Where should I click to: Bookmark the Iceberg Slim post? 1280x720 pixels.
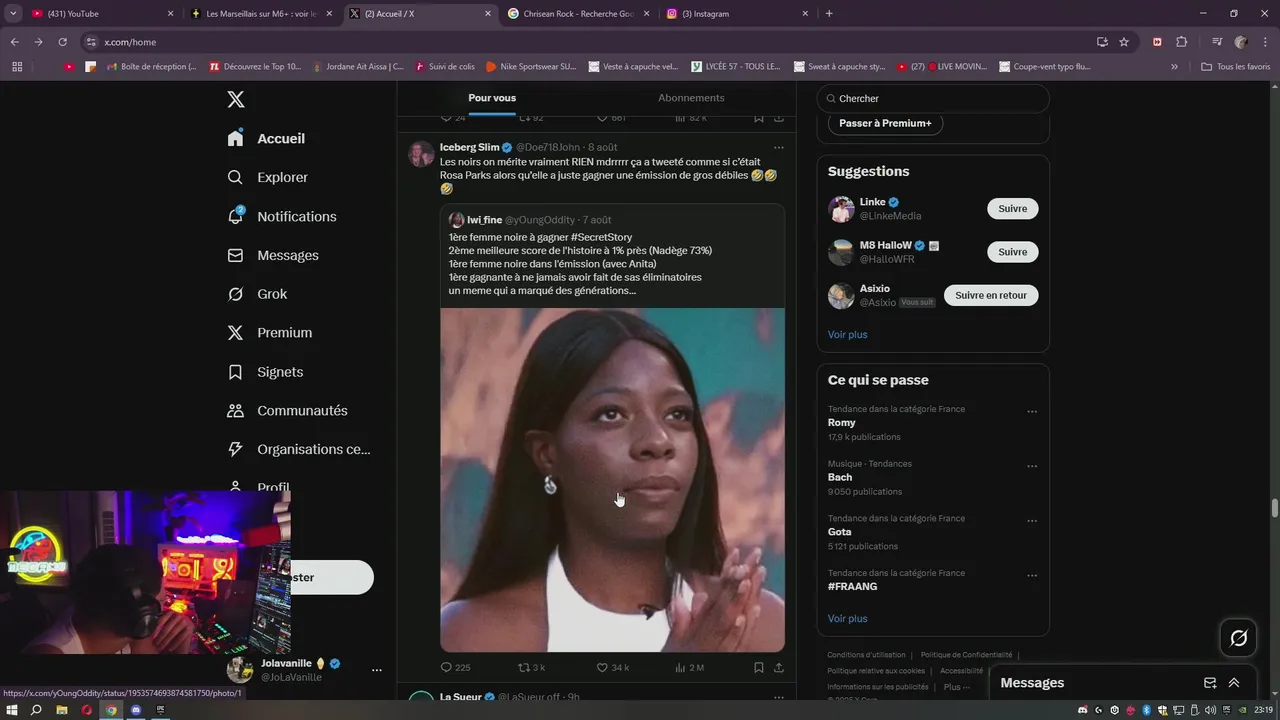pyautogui.click(x=759, y=667)
